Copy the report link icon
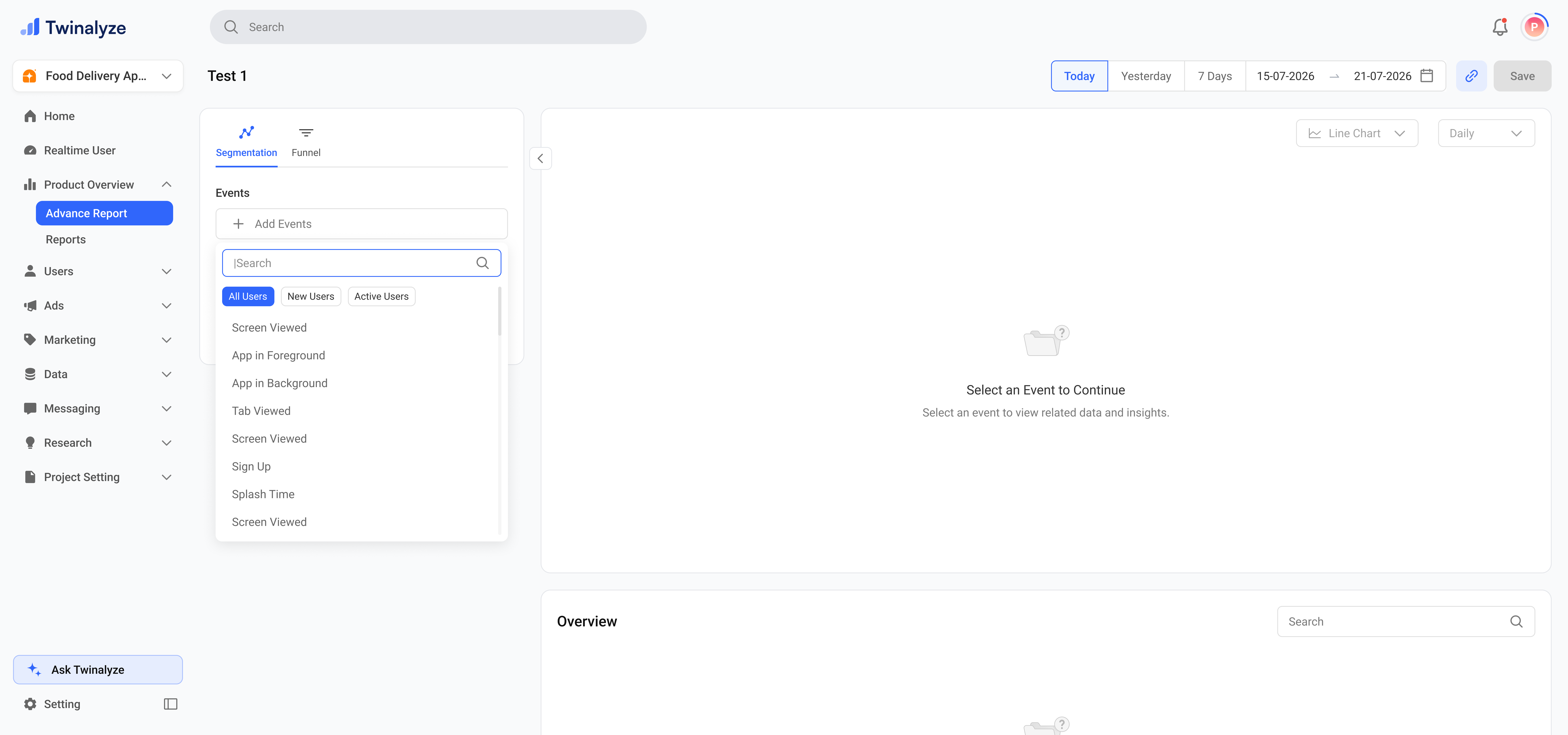This screenshot has width=1568, height=735. (1471, 76)
